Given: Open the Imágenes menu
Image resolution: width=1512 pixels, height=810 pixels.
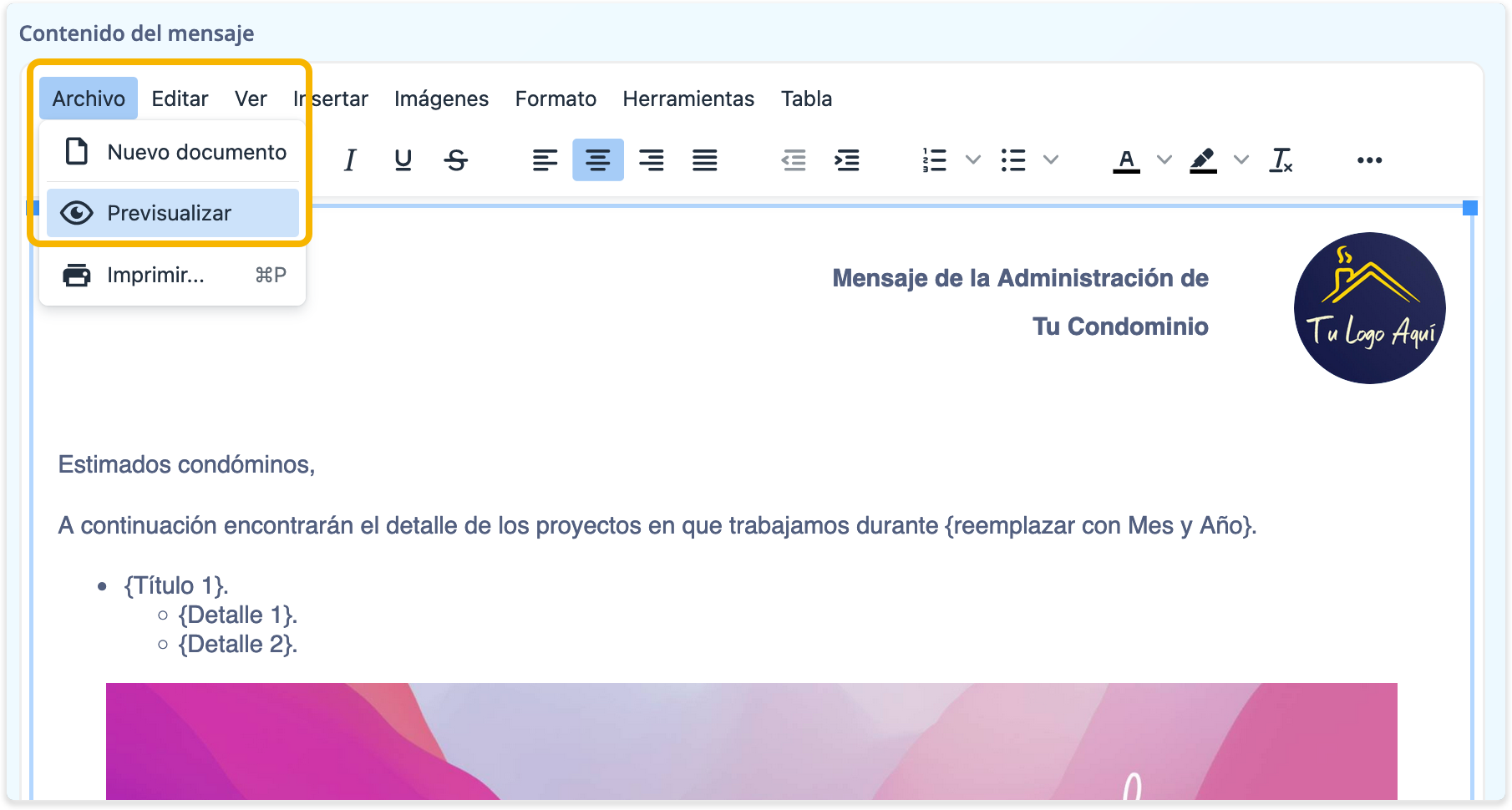Looking at the screenshot, I should click(441, 99).
